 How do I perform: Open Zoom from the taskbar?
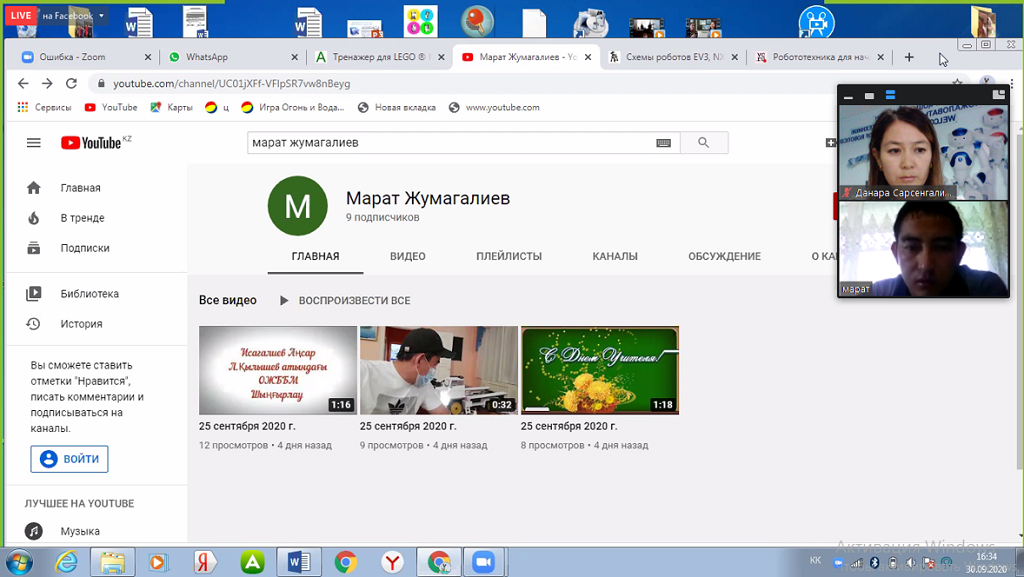[483, 562]
